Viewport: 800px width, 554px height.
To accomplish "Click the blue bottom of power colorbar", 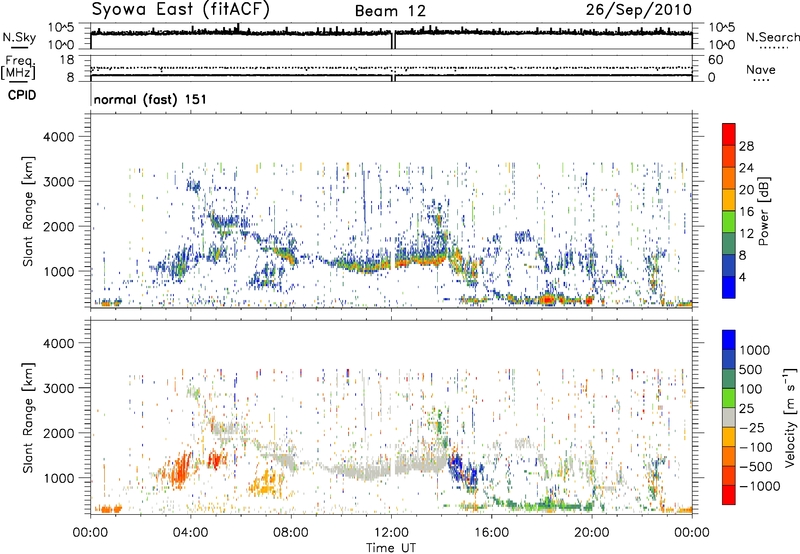I will tap(729, 287).
